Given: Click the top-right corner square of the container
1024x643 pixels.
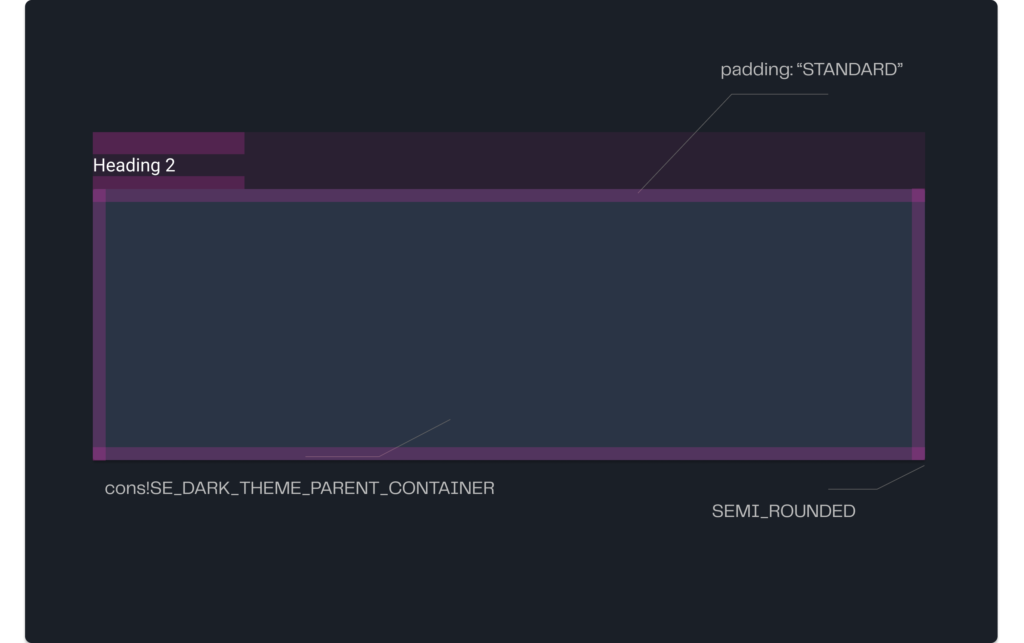Looking at the screenshot, I should [x=919, y=196].
